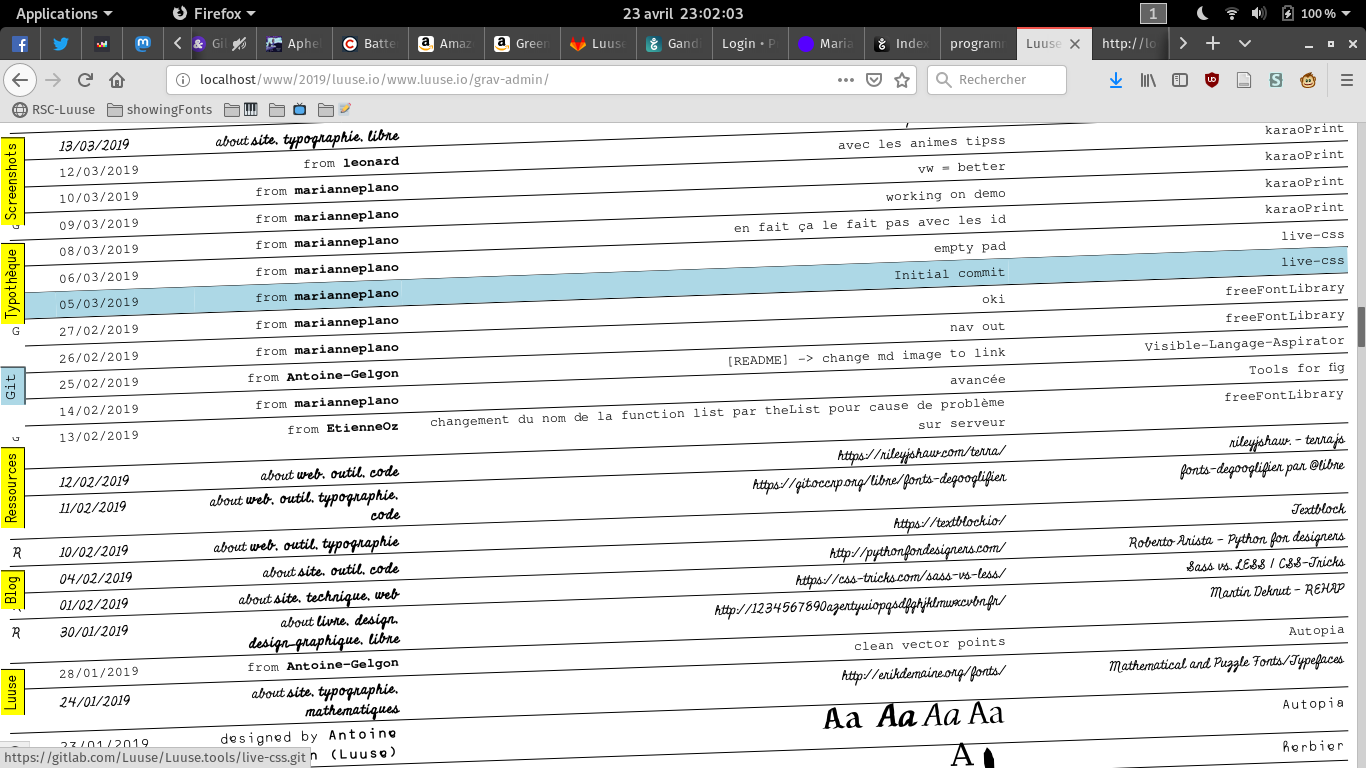Screen dimensions: 1366x768
Task: Switch to the Login tab
Action: click(749, 43)
